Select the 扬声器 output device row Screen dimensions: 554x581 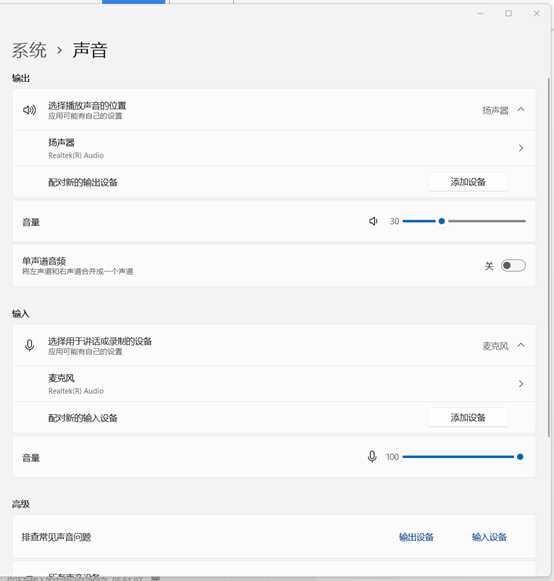pyautogui.click(x=275, y=148)
